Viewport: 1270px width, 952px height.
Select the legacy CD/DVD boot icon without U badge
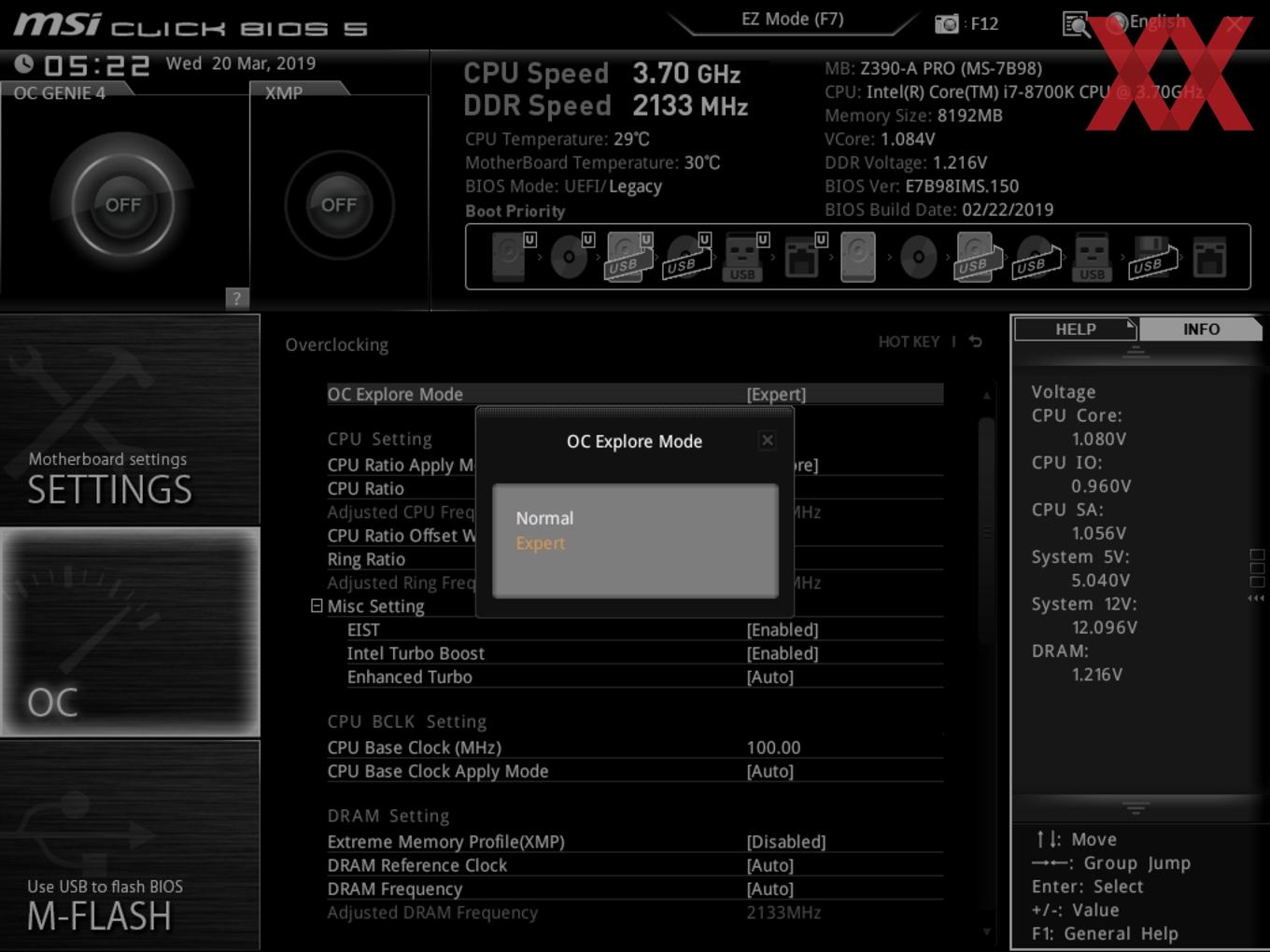(918, 257)
